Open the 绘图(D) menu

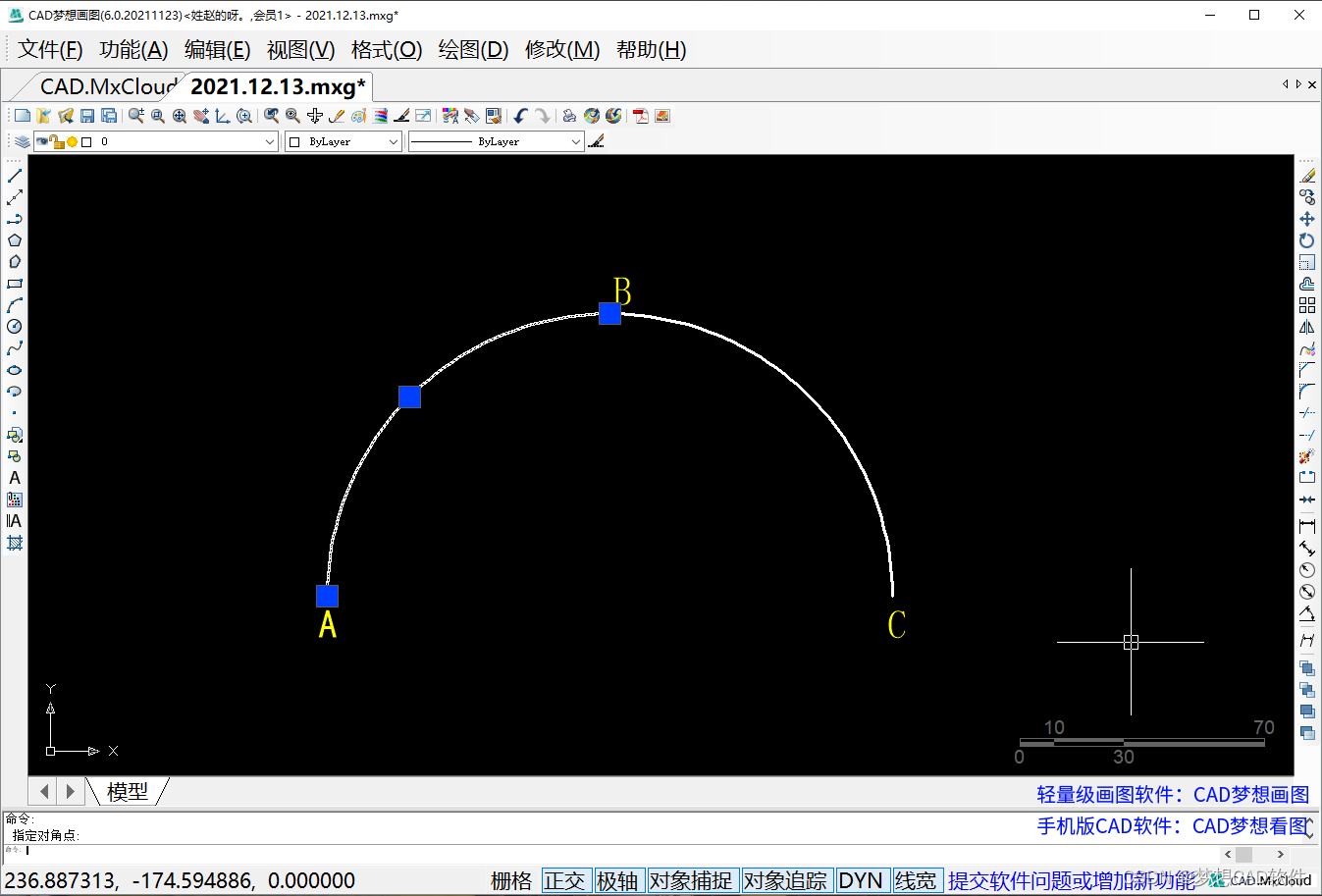tap(473, 50)
